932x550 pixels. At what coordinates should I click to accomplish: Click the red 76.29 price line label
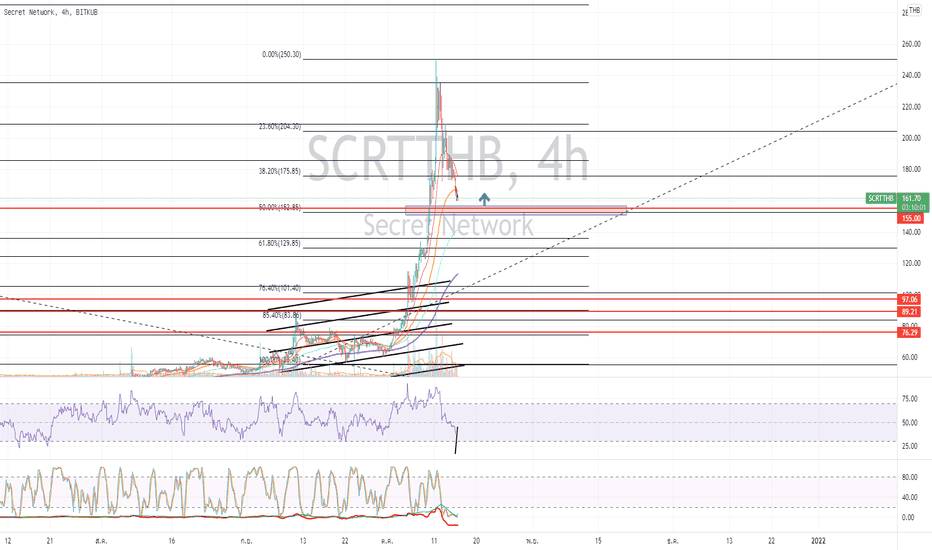click(x=909, y=332)
